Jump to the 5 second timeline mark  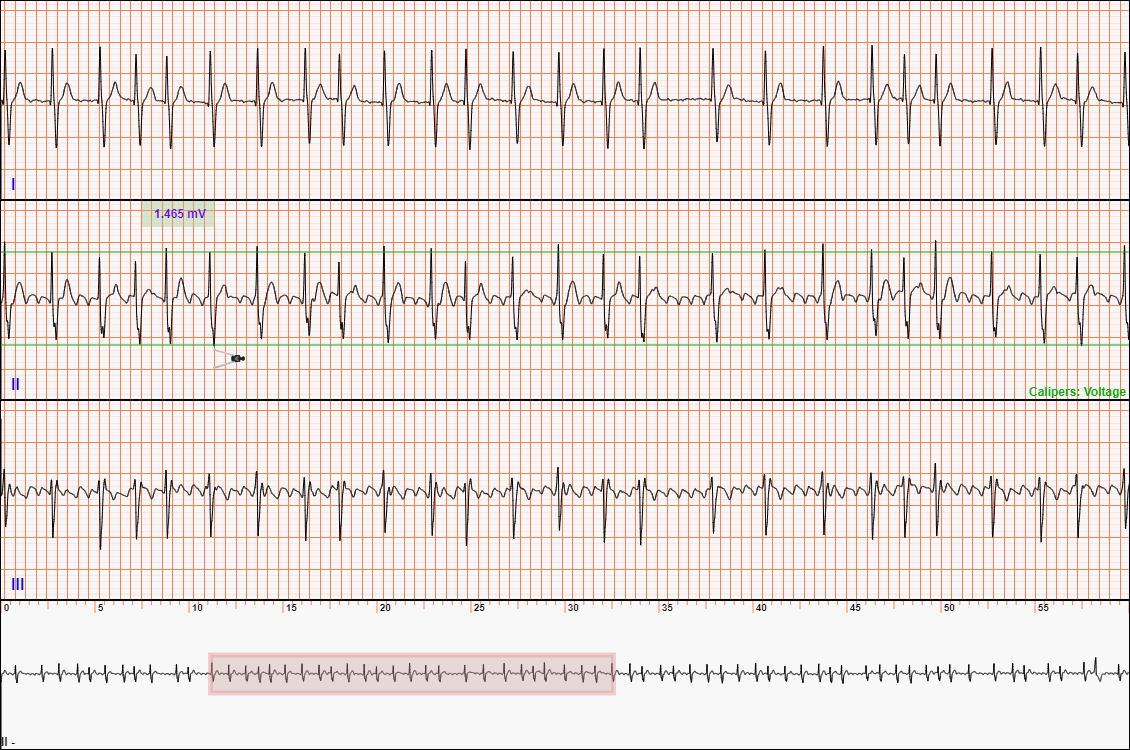pos(100,607)
